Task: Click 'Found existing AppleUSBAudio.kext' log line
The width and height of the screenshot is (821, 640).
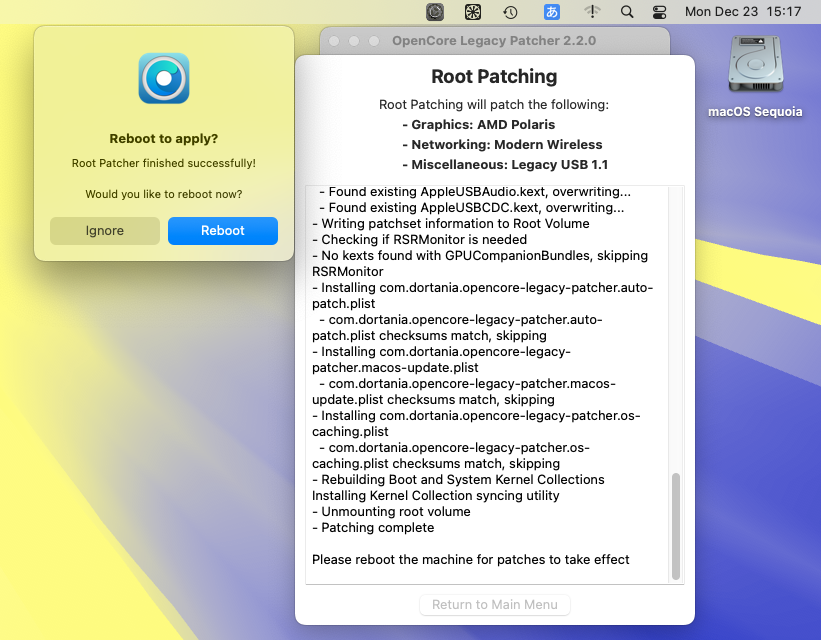Action: point(475,192)
